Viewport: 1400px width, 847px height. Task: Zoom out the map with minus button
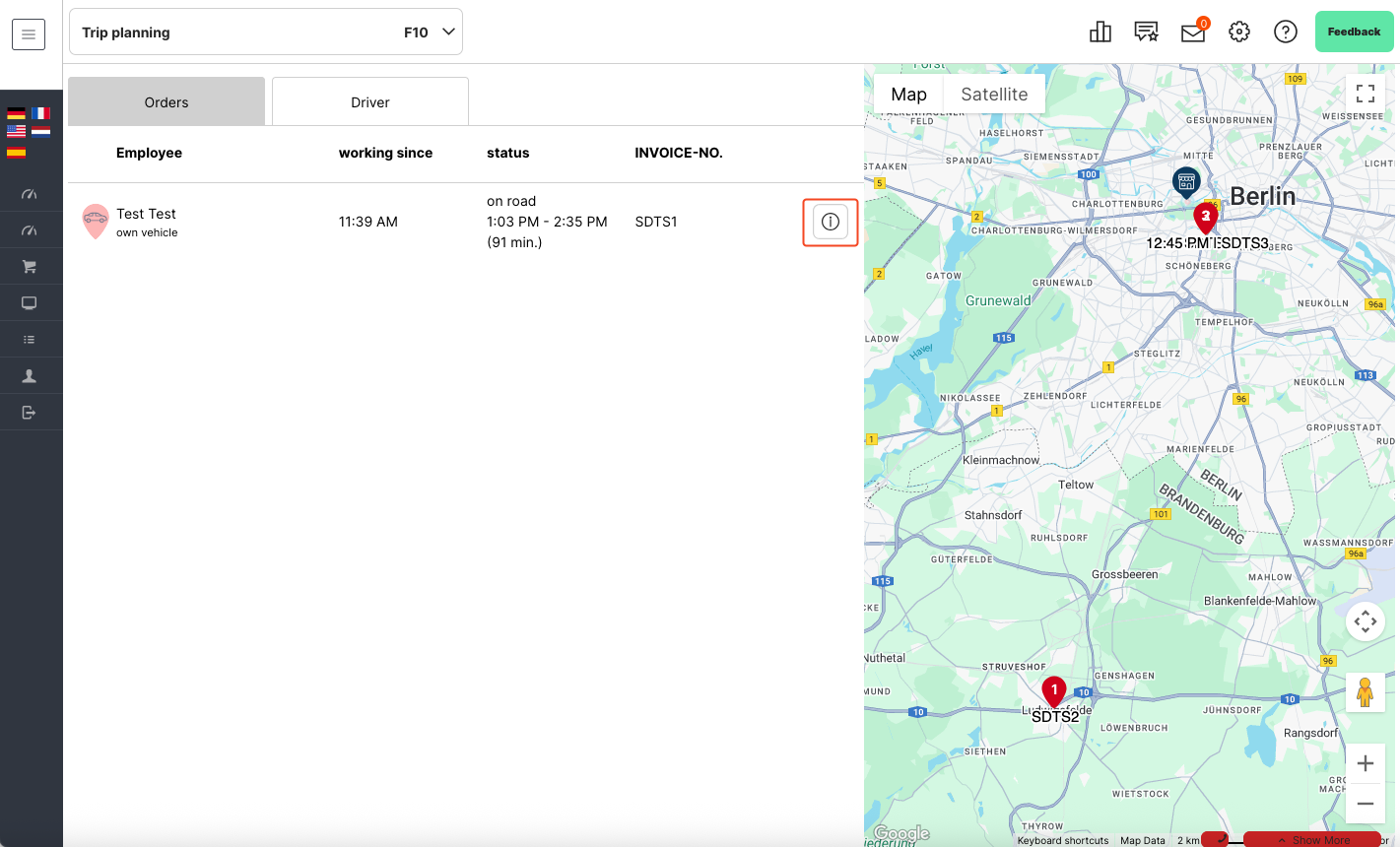coord(1366,804)
